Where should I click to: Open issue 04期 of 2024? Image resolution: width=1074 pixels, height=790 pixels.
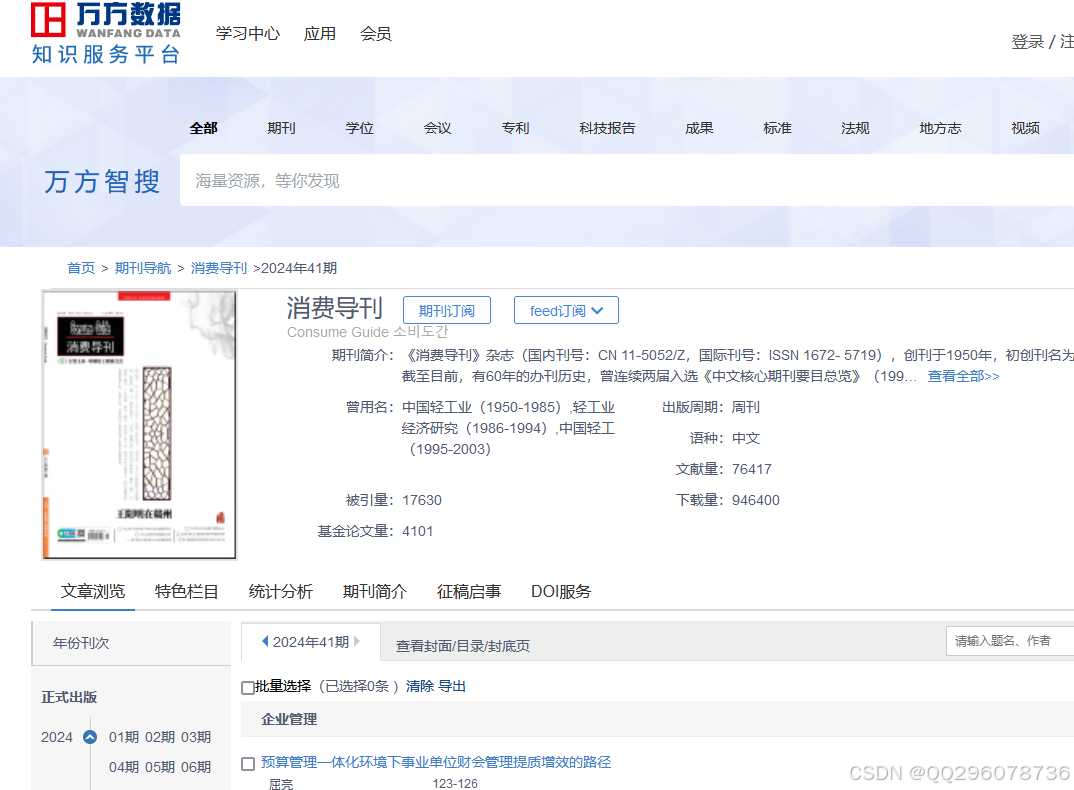(124, 767)
